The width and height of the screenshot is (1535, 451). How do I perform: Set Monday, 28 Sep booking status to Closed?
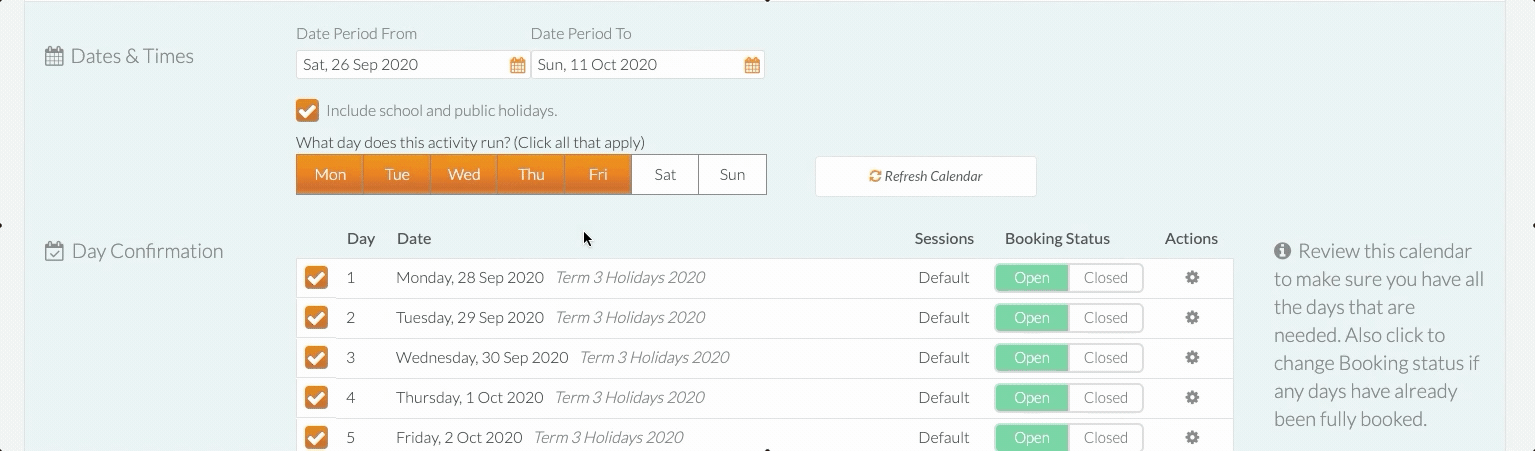pos(1106,278)
